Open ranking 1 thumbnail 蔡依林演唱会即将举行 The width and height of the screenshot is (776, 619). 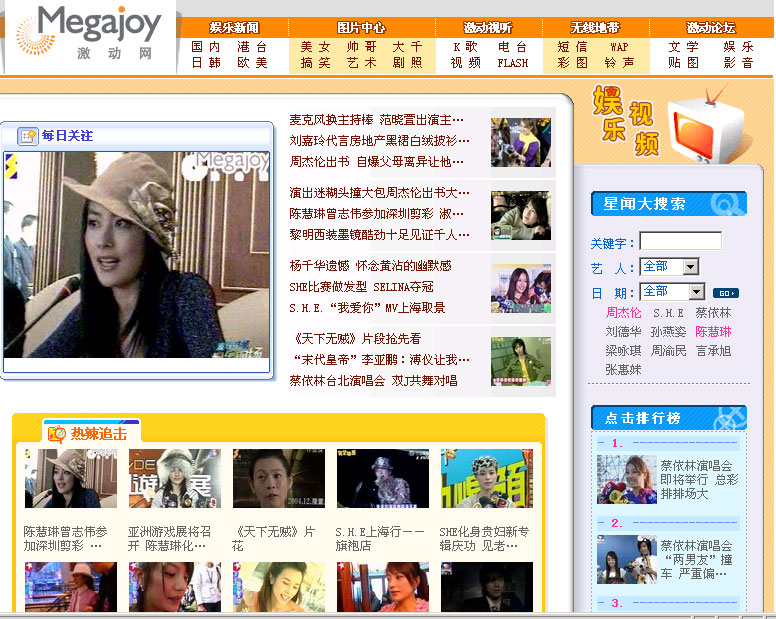(627, 479)
